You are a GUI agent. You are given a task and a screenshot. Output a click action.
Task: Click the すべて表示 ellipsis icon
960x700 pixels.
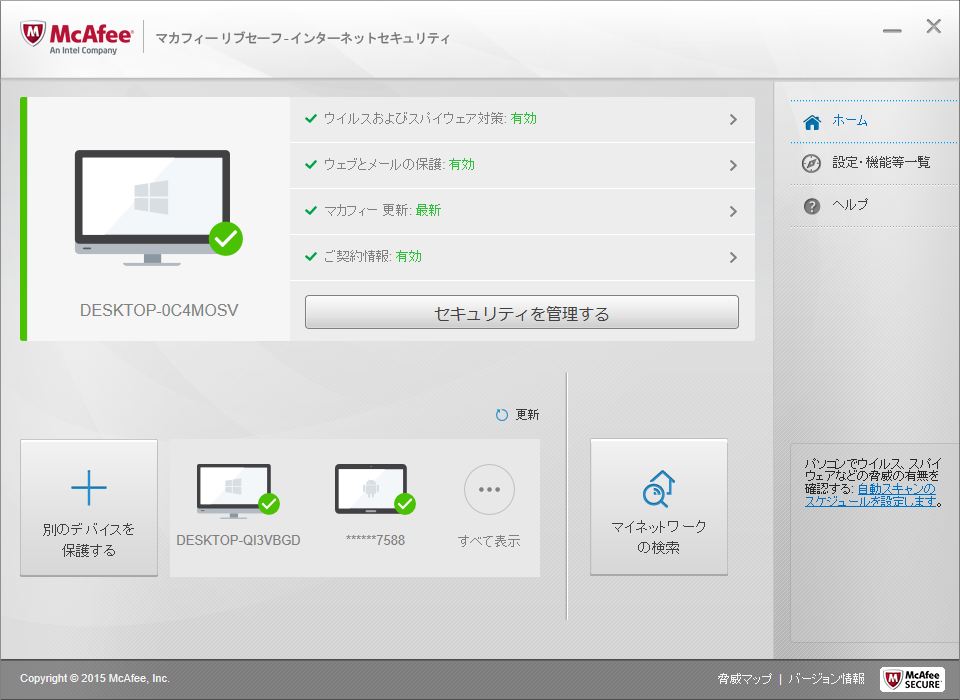[x=489, y=490]
